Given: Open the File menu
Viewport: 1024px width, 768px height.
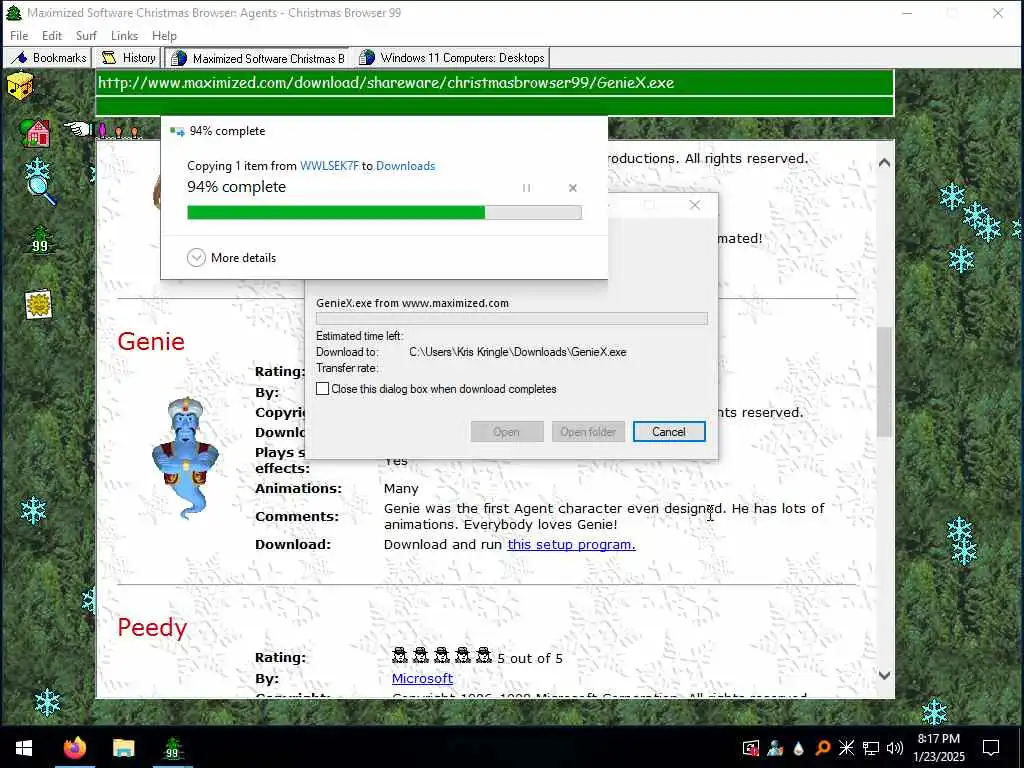Looking at the screenshot, I should [x=19, y=35].
